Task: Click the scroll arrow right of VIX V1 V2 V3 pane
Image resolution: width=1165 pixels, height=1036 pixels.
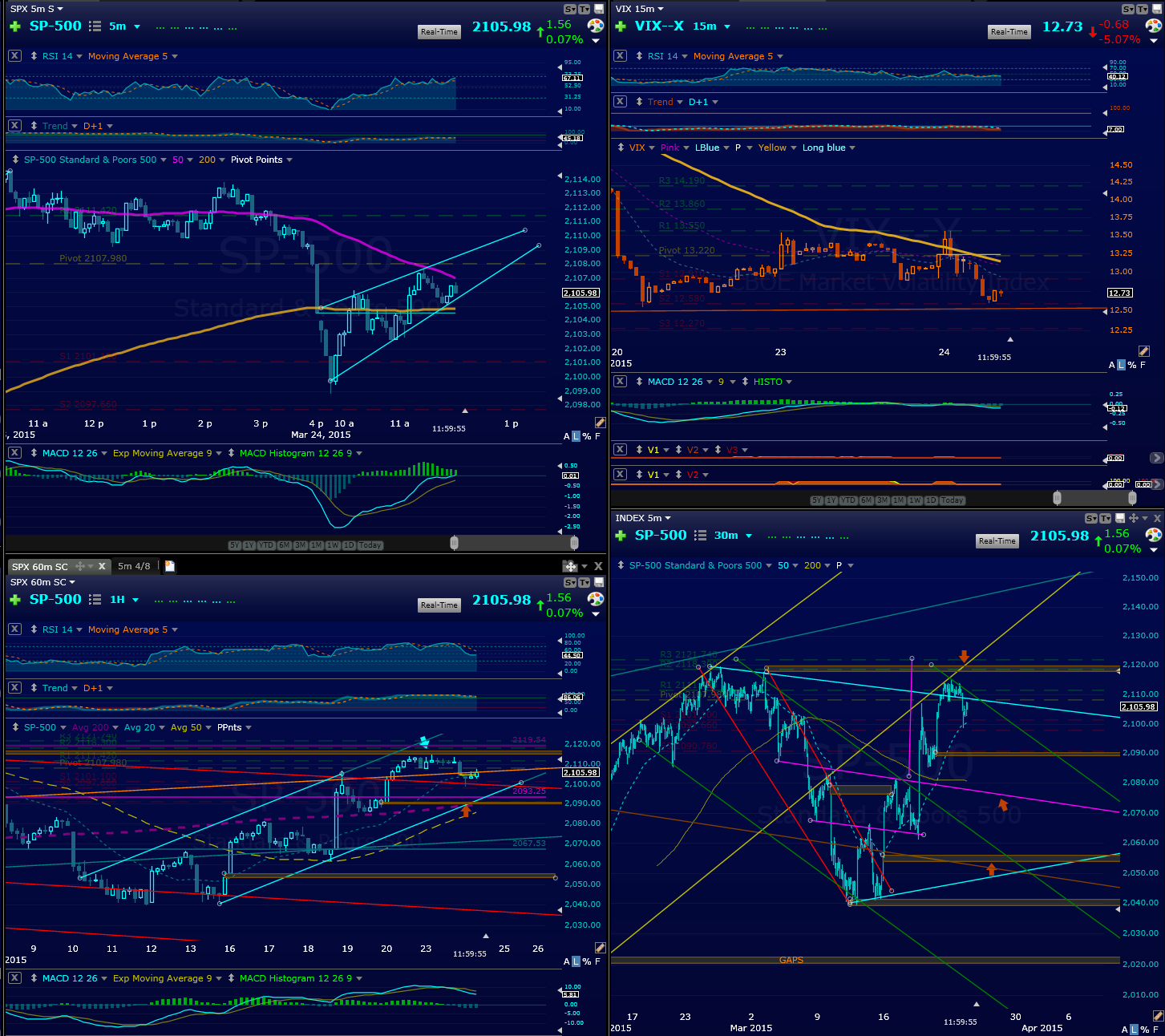Action: [x=1156, y=458]
